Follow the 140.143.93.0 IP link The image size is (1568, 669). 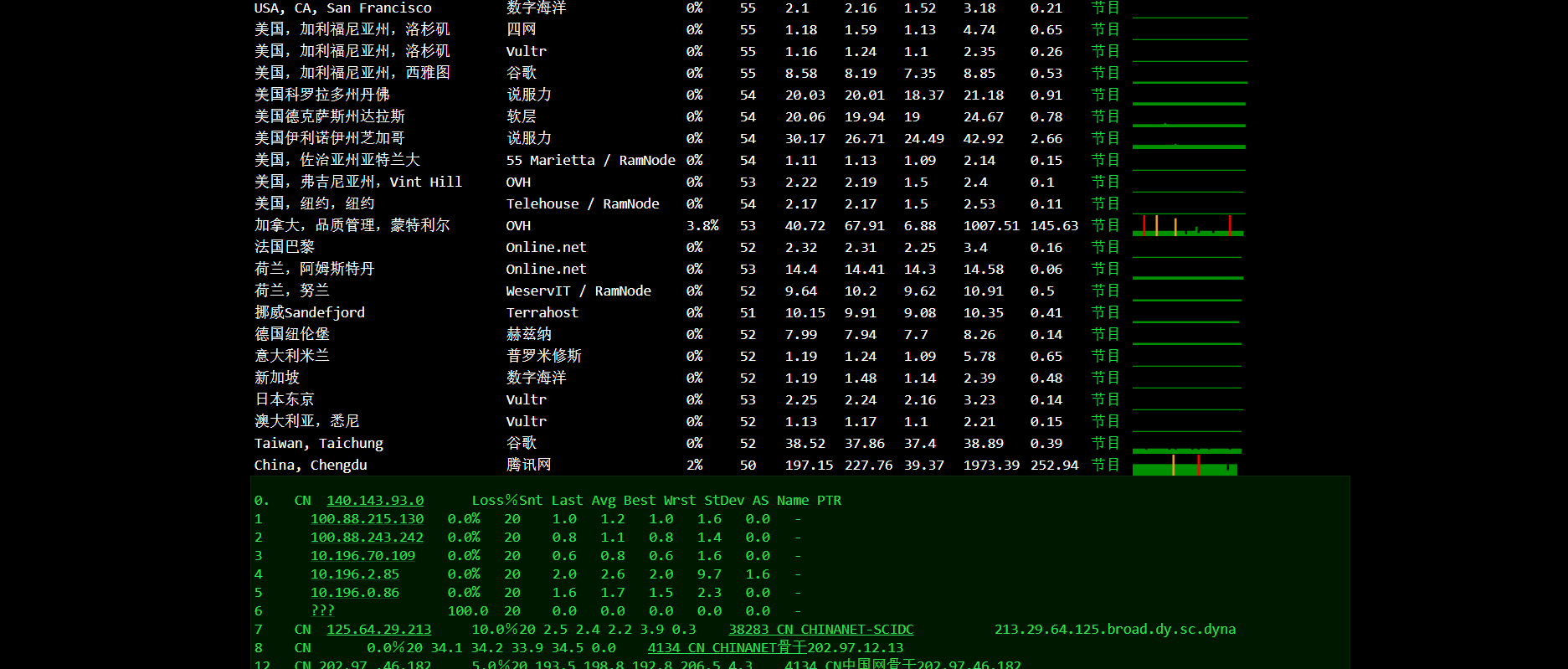[375, 500]
